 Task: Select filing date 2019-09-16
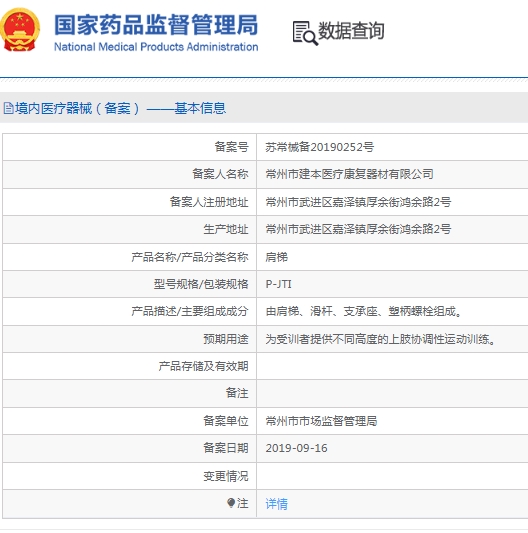[296, 448]
